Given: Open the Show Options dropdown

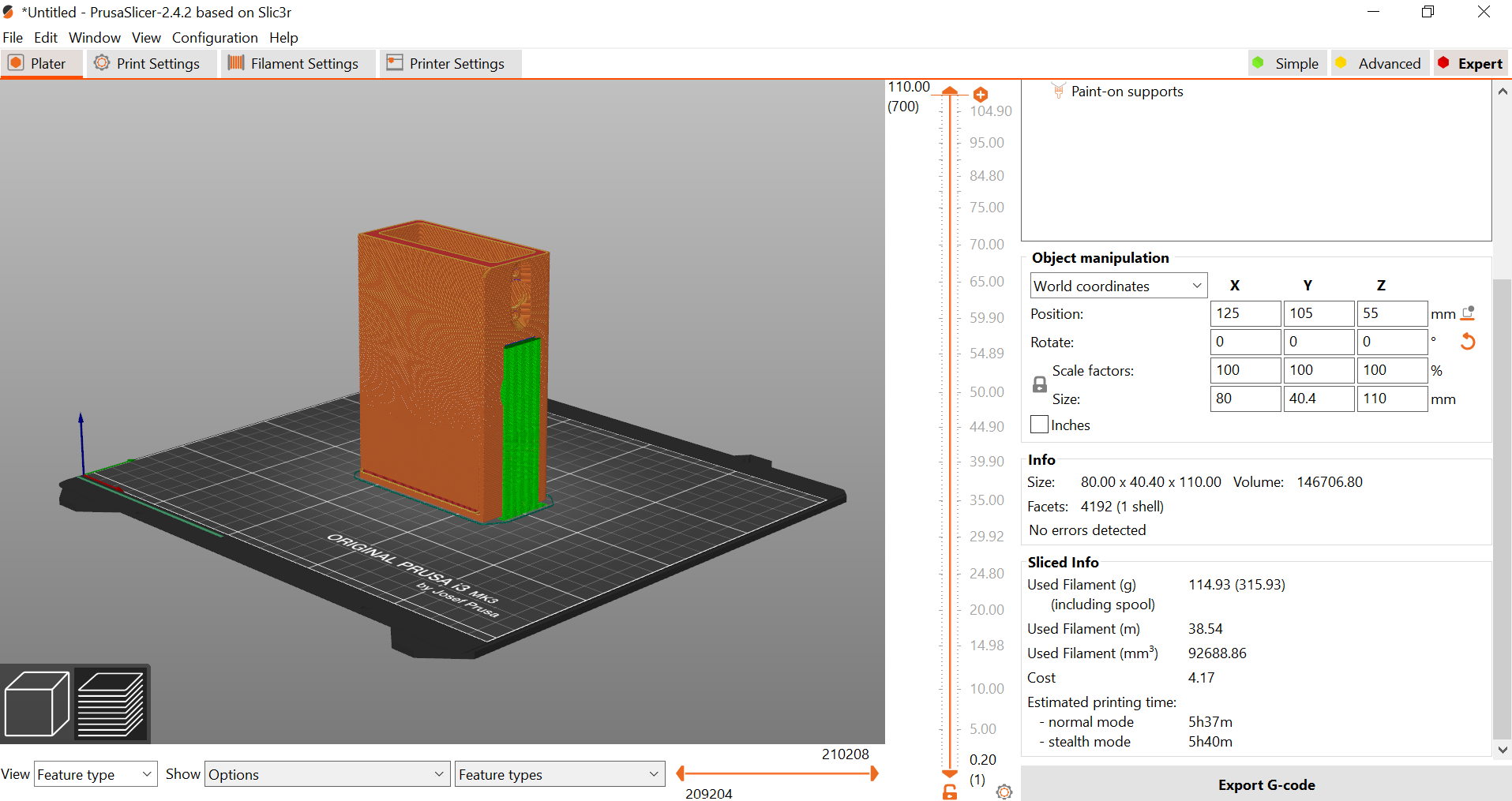Looking at the screenshot, I should coord(327,774).
